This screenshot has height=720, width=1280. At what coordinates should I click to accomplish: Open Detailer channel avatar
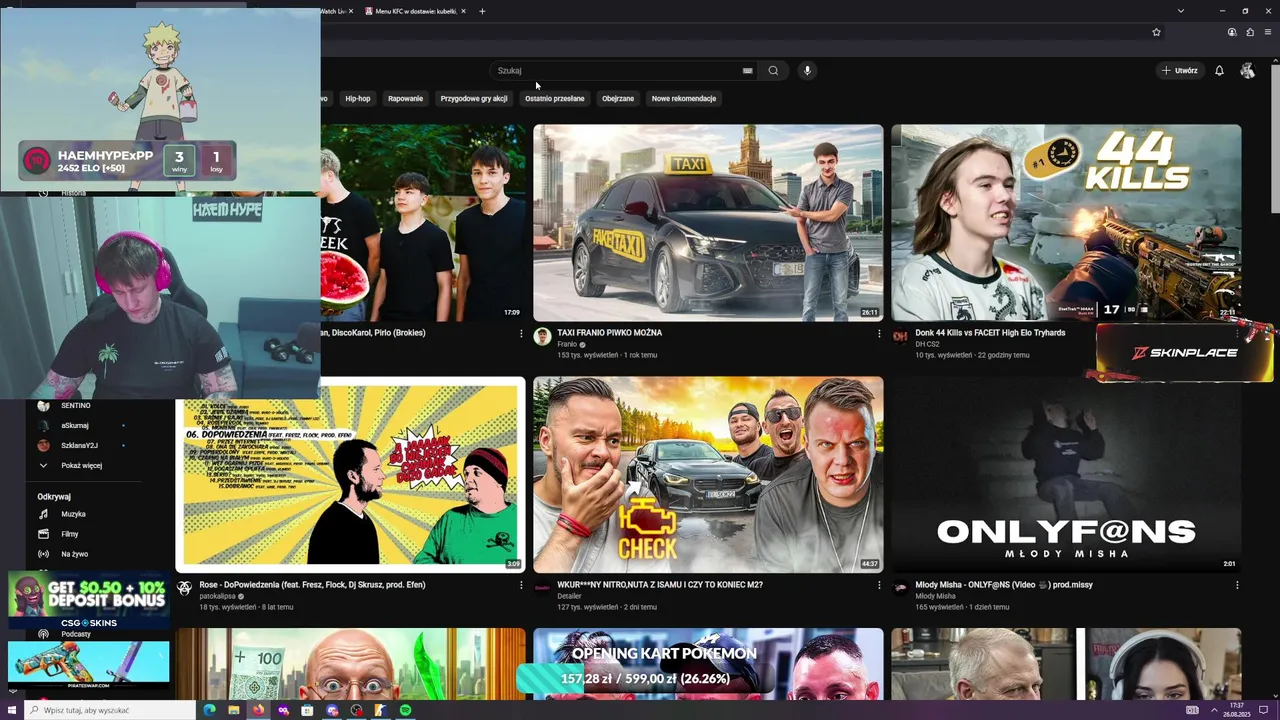coord(542,589)
